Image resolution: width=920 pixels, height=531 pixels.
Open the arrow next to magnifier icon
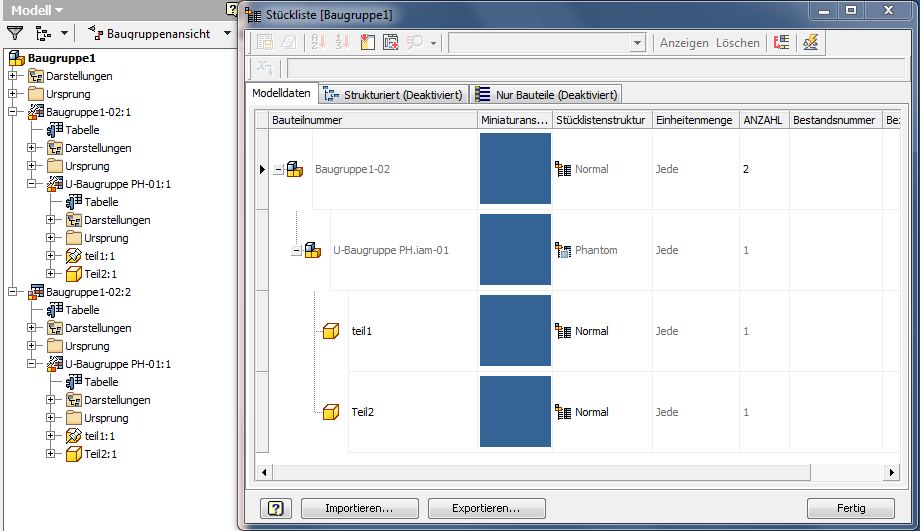coord(433,43)
